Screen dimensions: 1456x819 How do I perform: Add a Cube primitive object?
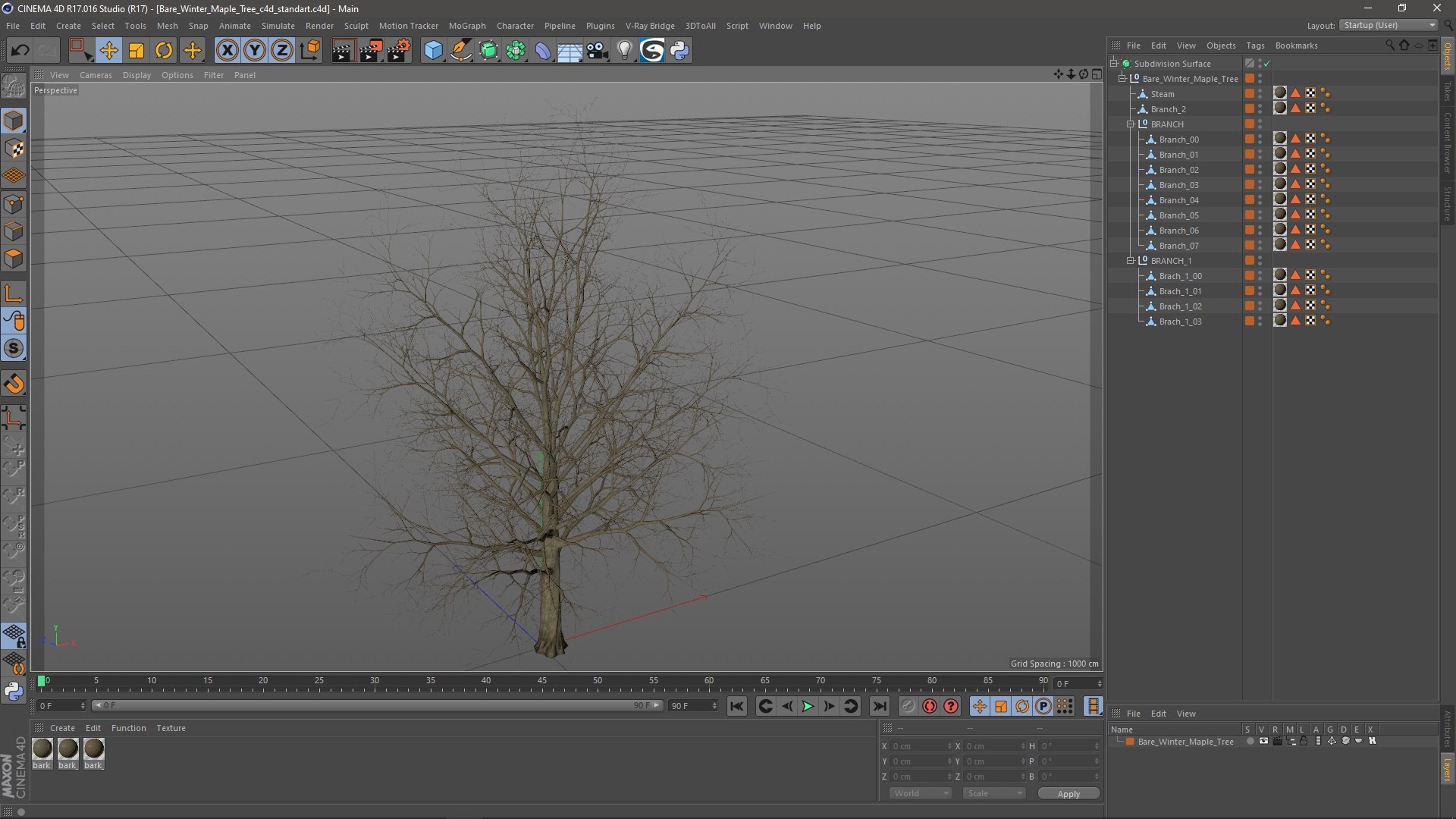click(433, 51)
